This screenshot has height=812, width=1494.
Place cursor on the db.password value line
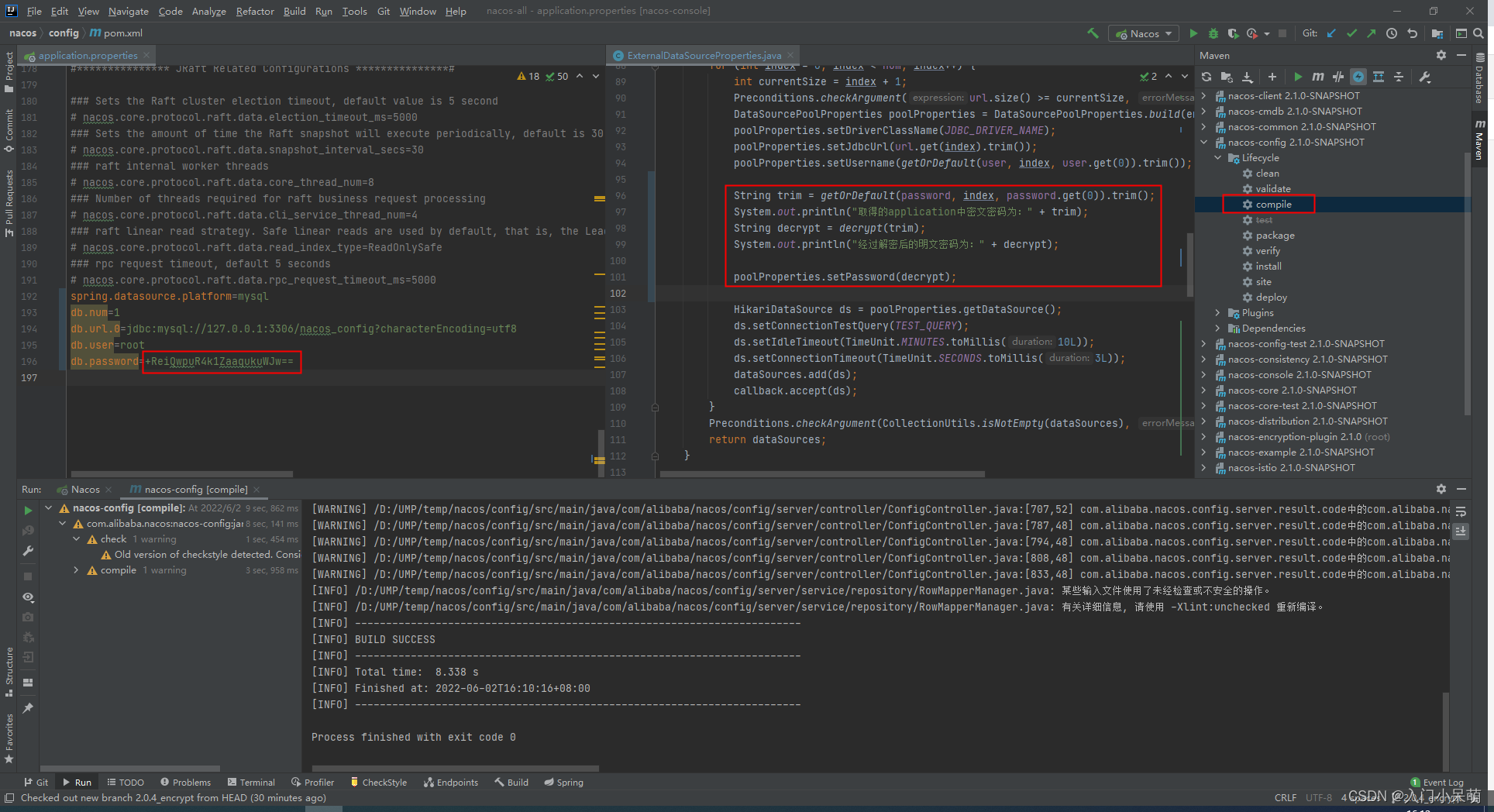219,362
